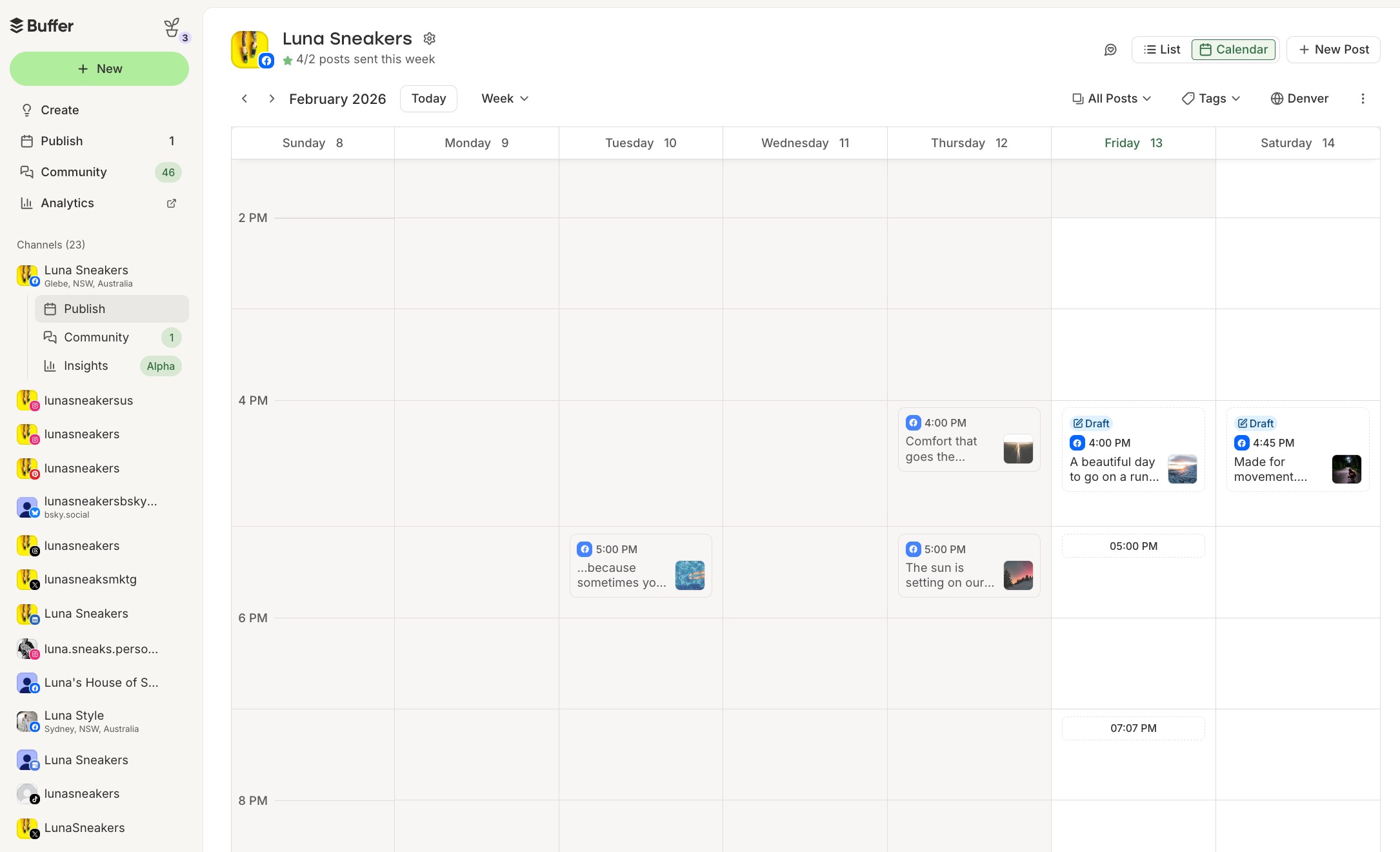Open the feedback chat bubble icon
This screenshot has width=1400, height=852.
(x=1110, y=50)
